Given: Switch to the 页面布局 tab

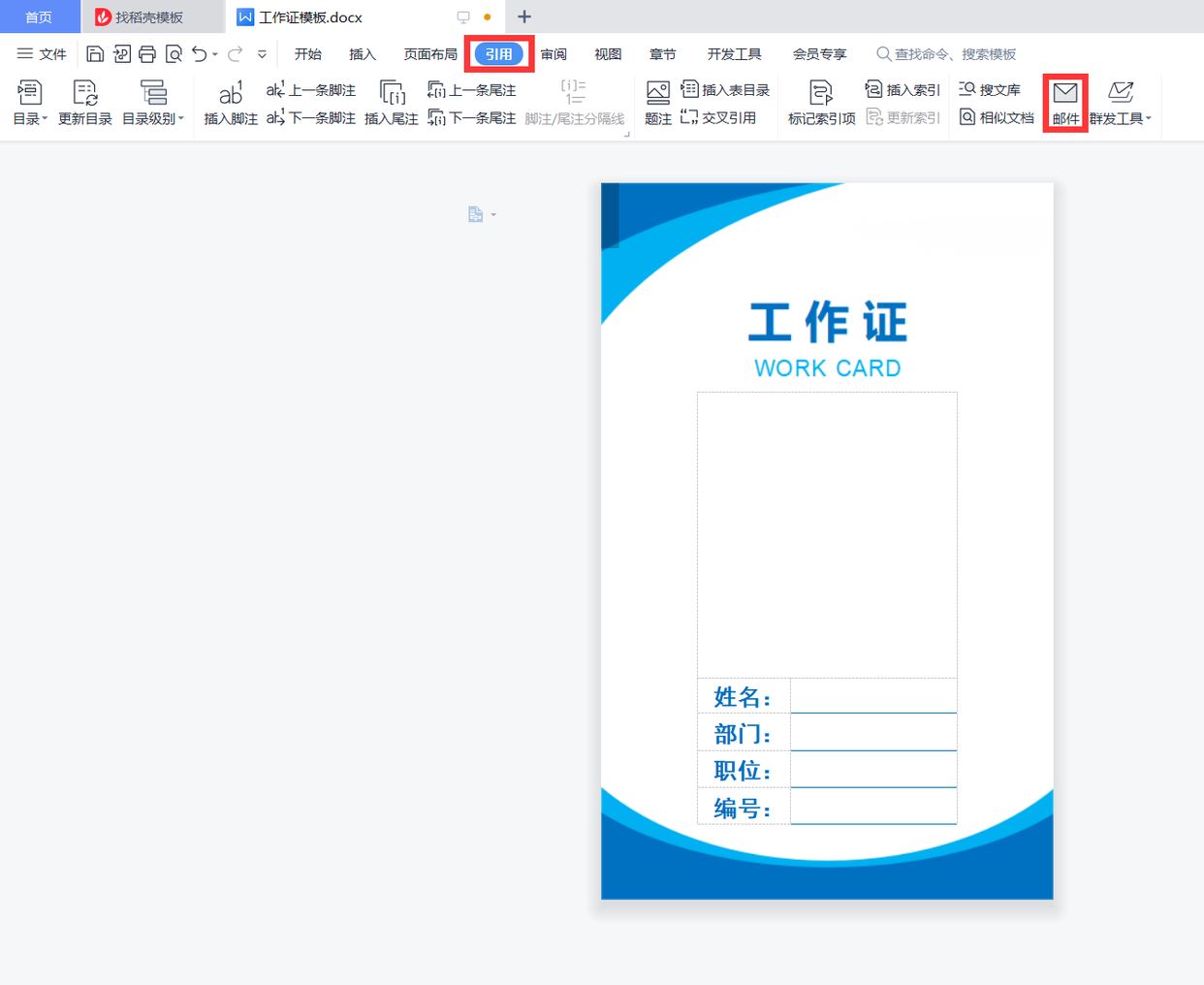Looking at the screenshot, I should pos(430,54).
